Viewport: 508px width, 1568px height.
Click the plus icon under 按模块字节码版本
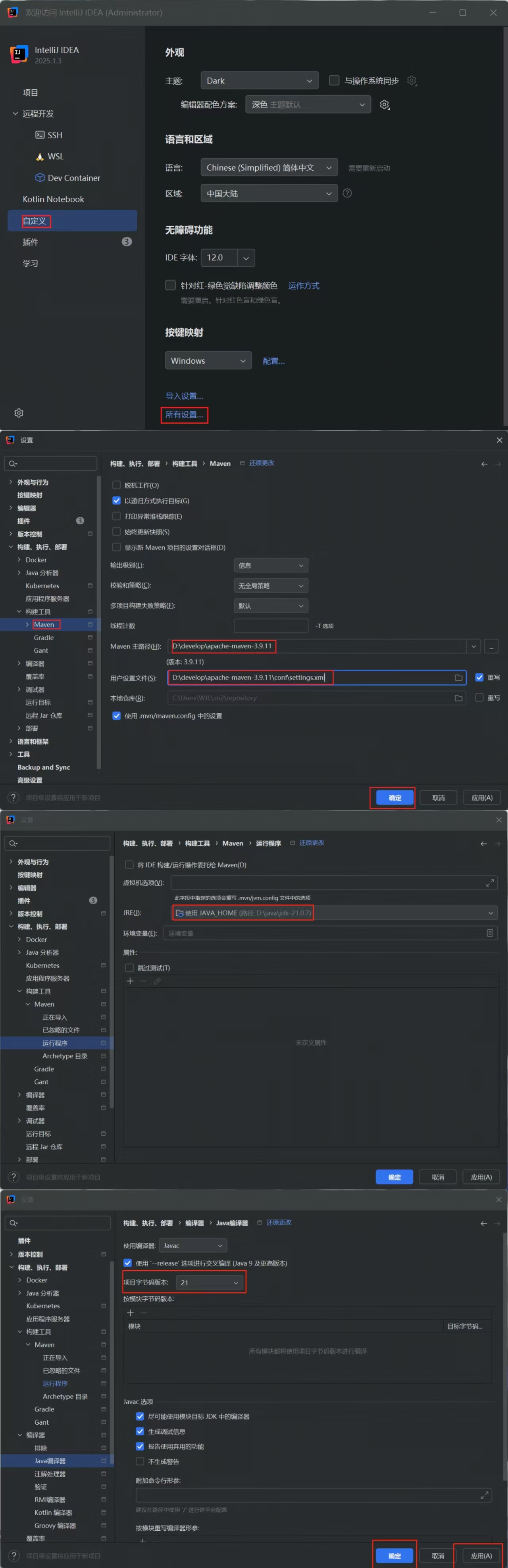(130, 1312)
